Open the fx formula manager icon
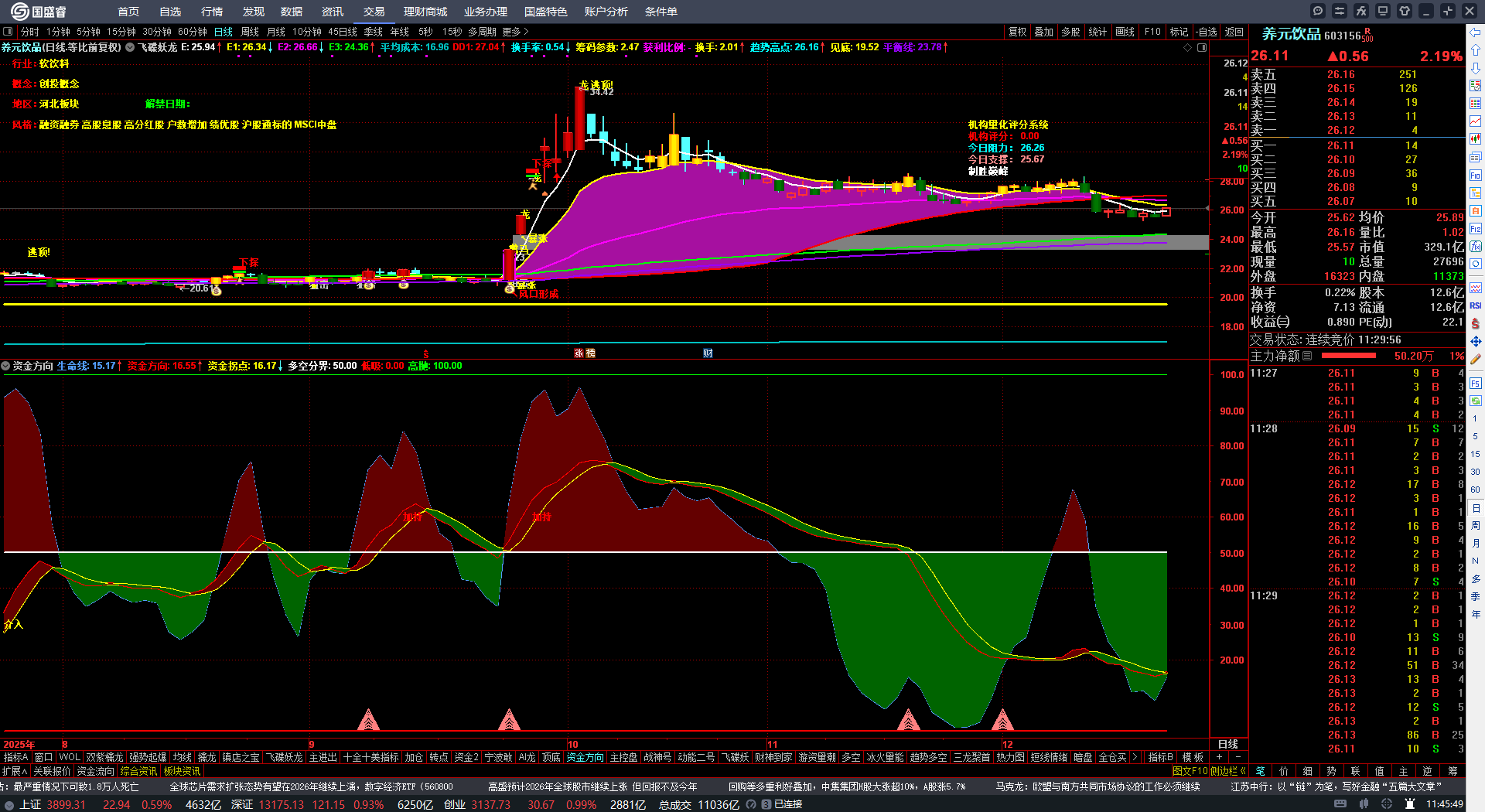The width and height of the screenshot is (1485, 812). 1360,11
